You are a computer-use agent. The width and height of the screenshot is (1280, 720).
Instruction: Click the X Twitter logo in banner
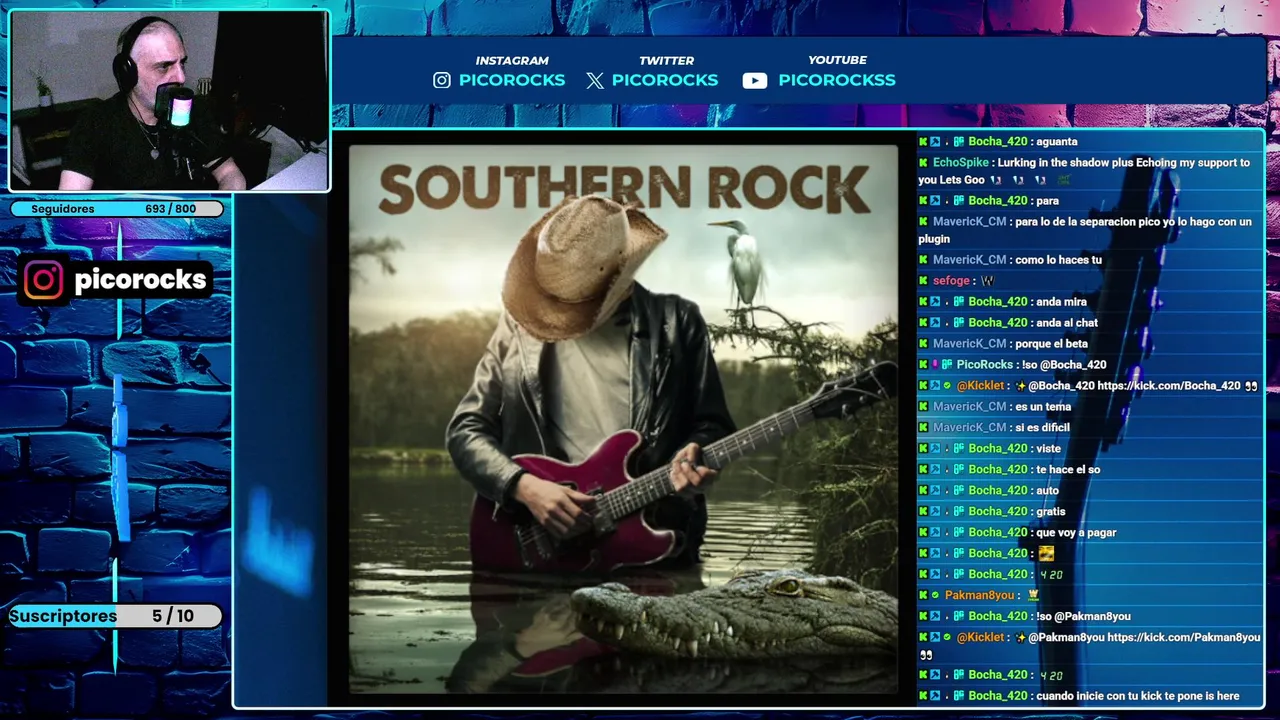[x=595, y=81]
